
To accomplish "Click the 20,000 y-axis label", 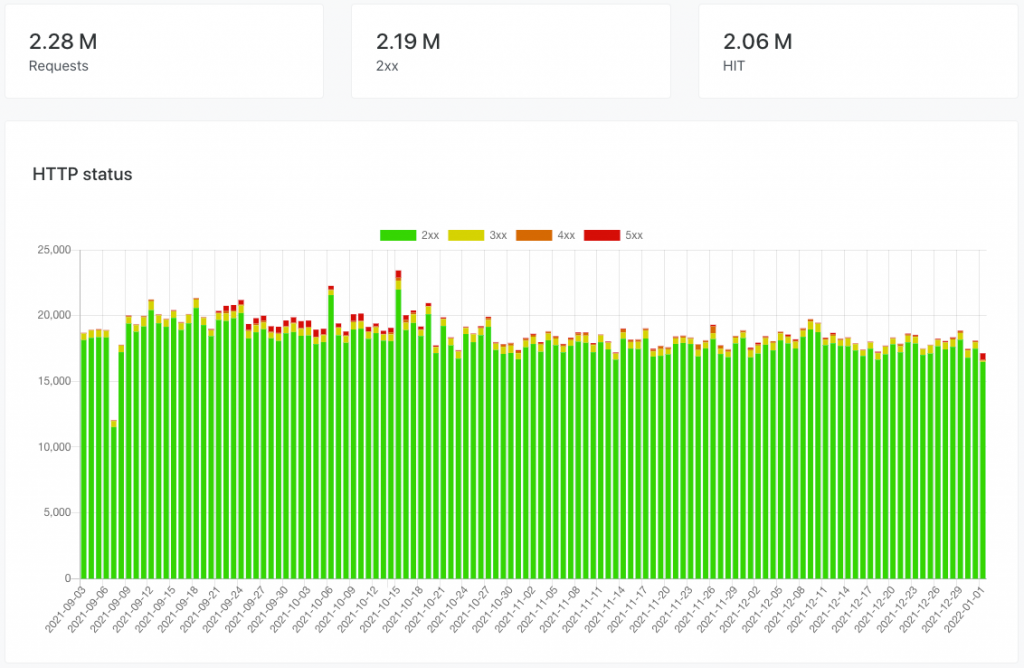I will (54, 315).
